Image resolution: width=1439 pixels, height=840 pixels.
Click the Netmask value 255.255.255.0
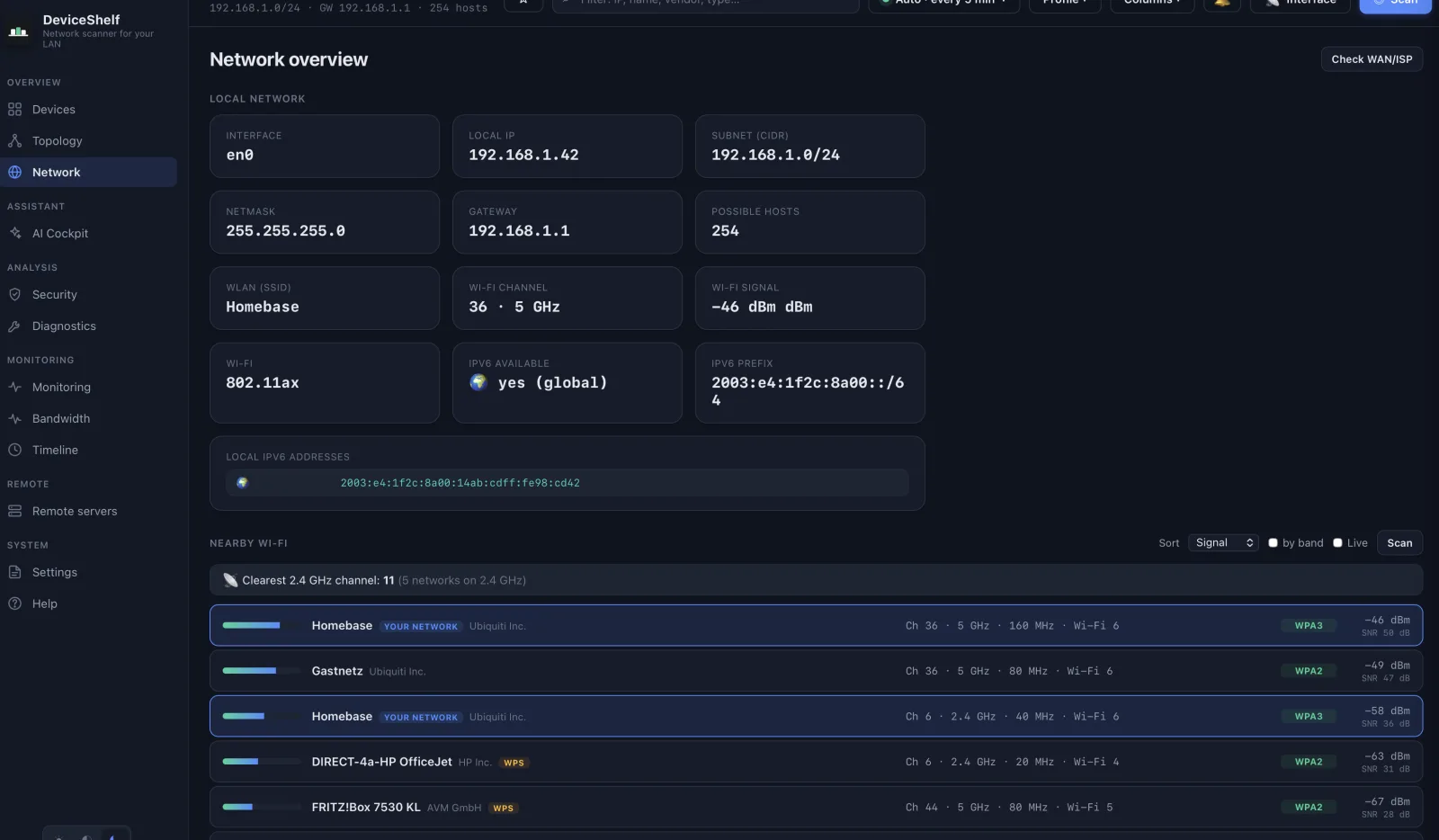285,231
